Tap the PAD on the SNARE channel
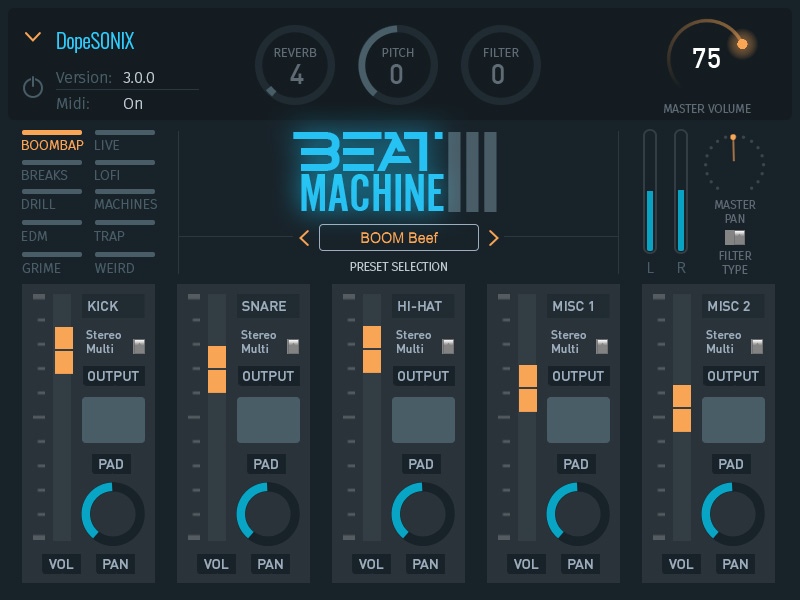The height and width of the screenshot is (600, 800). click(x=268, y=420)
